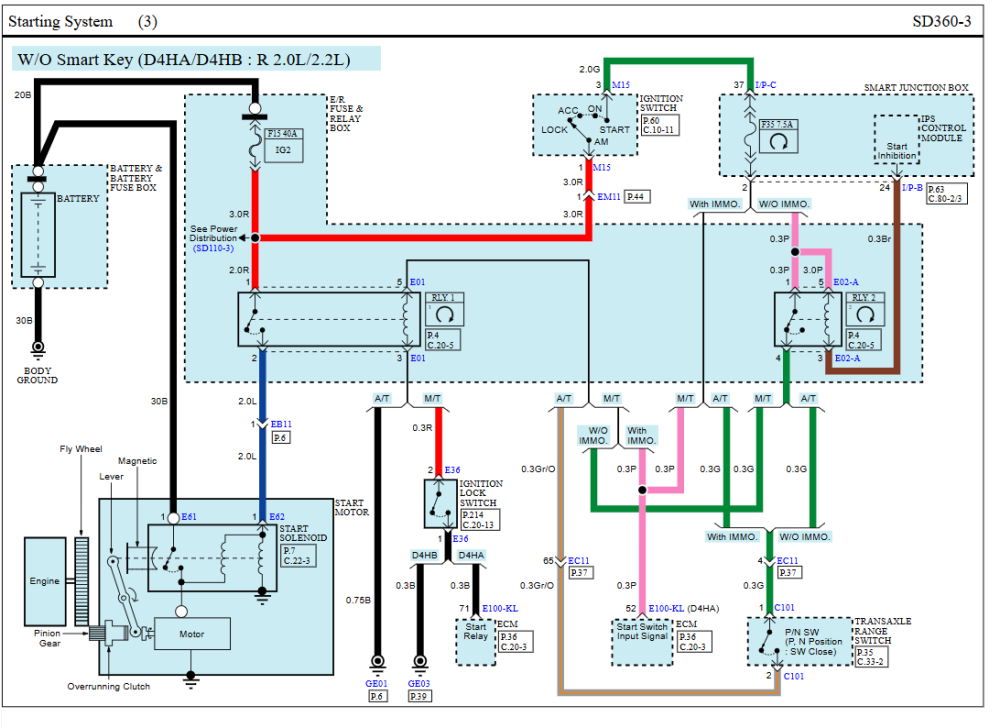Open the GE03 ground reference link

click(x=419, y=683)
